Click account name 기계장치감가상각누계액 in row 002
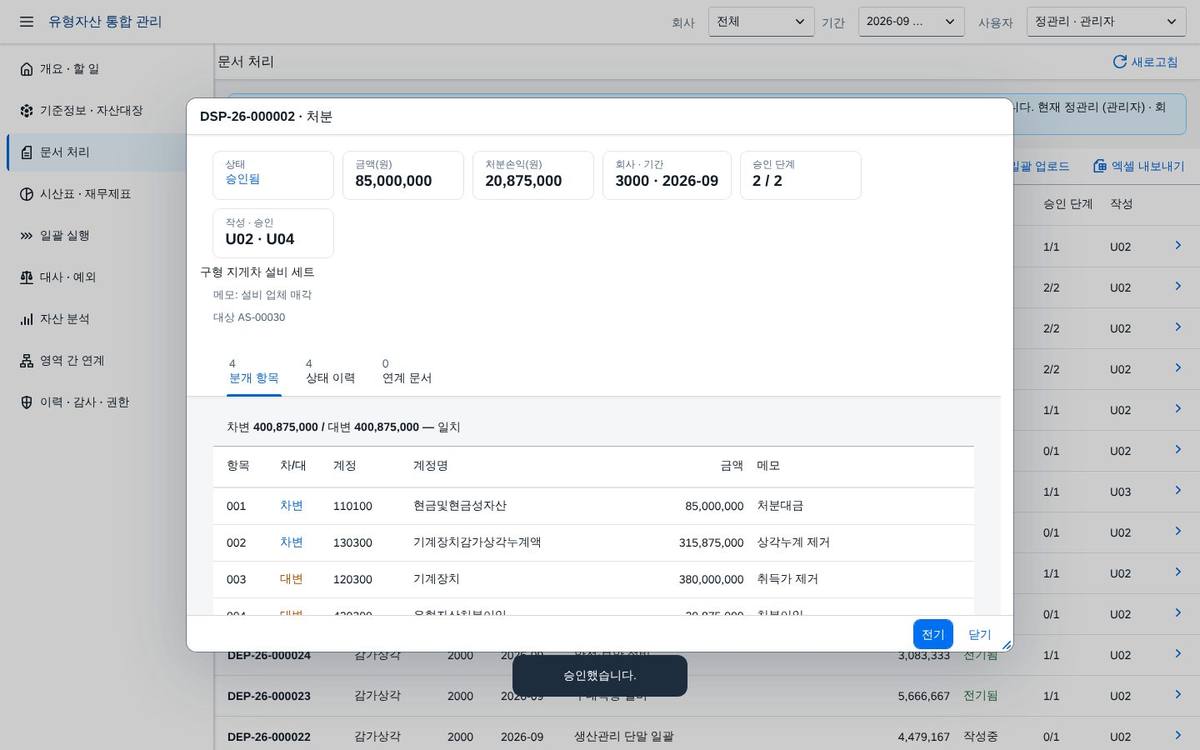Image resolution: width=1200 pixels, height=750 pixels. (x=477, y=542)
